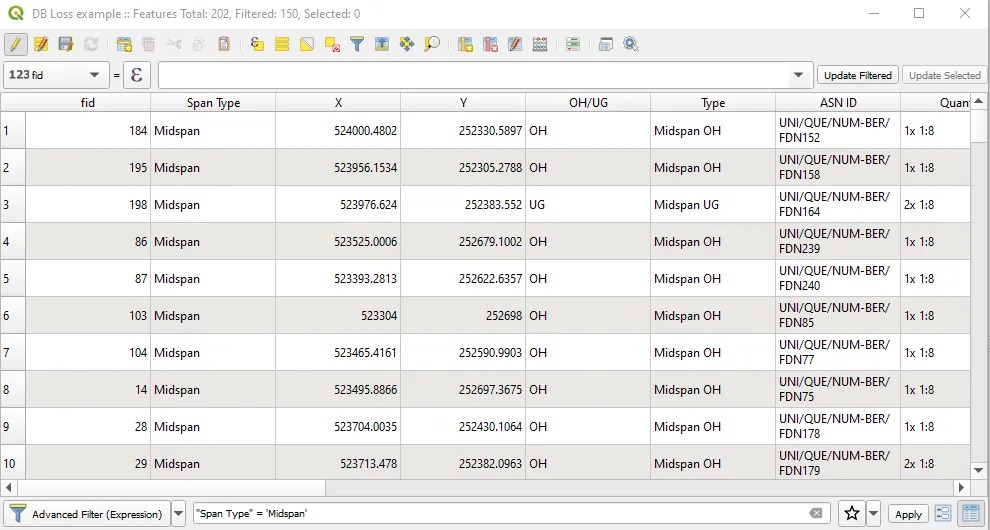Click the filter expression text field
Screen dimensions: 990x530
pos(501,514)
